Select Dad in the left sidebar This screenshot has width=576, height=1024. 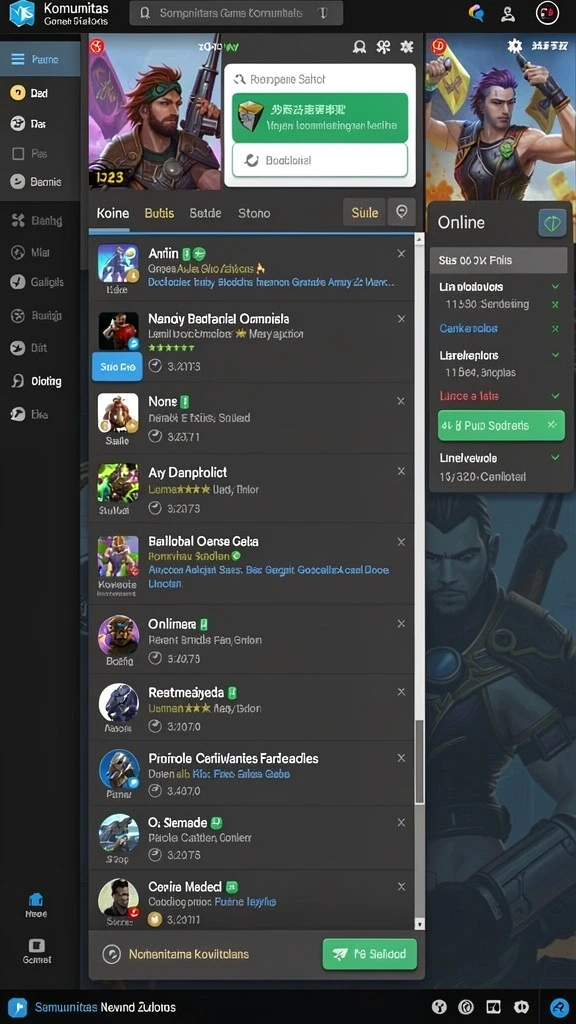39,93
